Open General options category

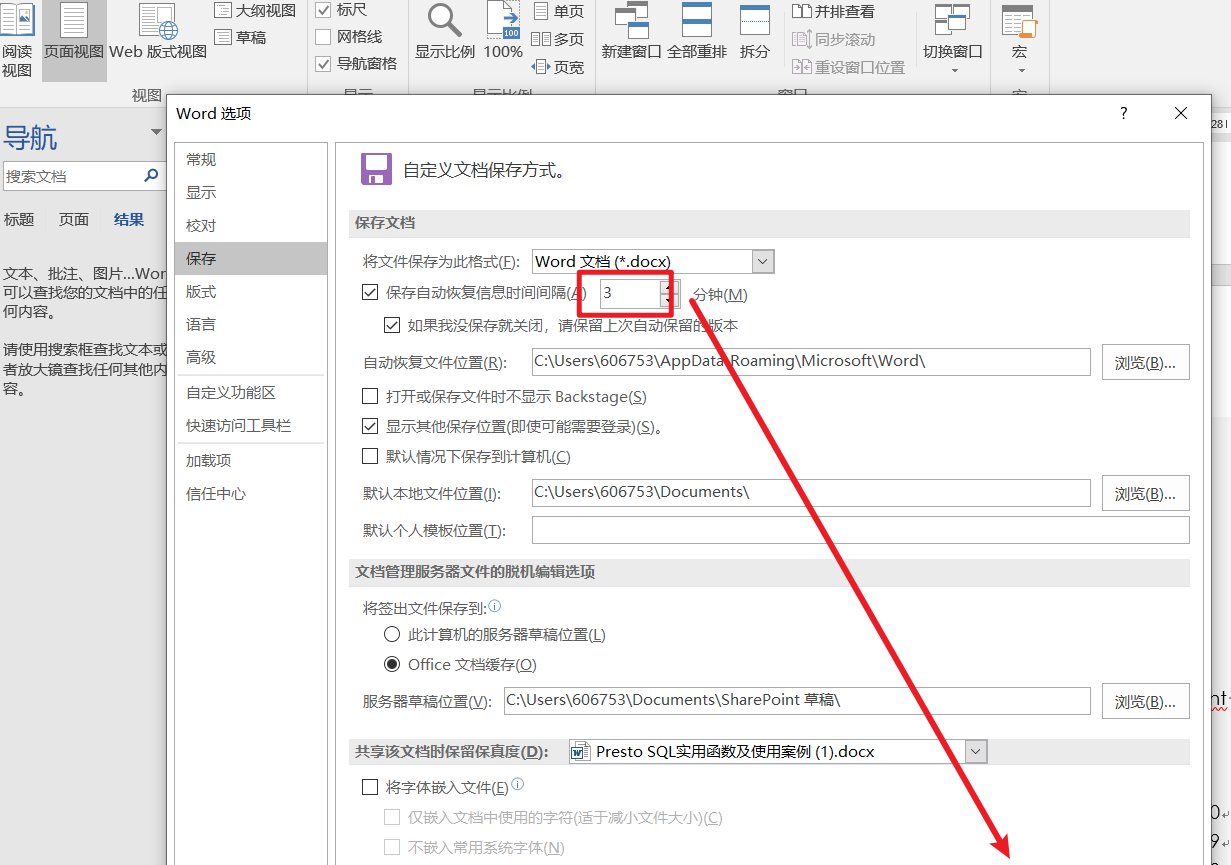[251, 159]
